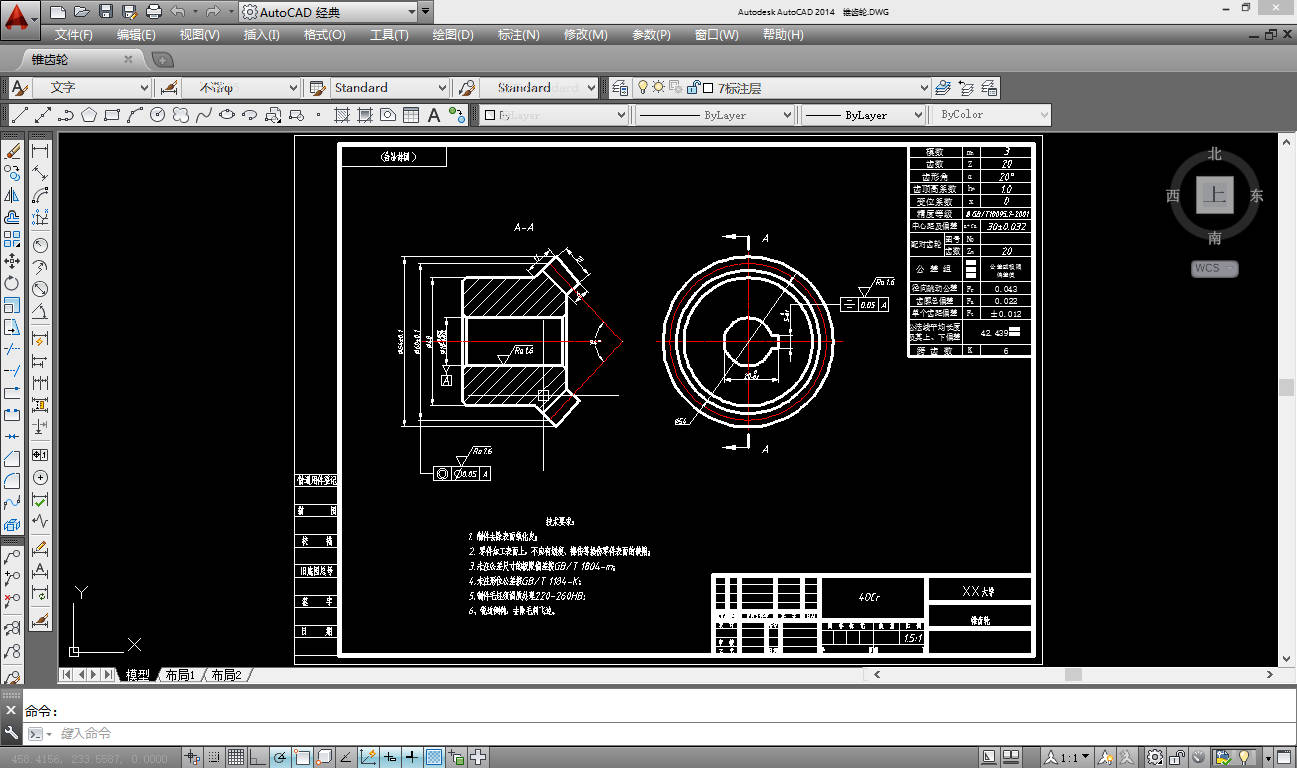Click the horizontal scrollbar thumb
This screenshot has height=768, width=1297.
point(1073,675)
